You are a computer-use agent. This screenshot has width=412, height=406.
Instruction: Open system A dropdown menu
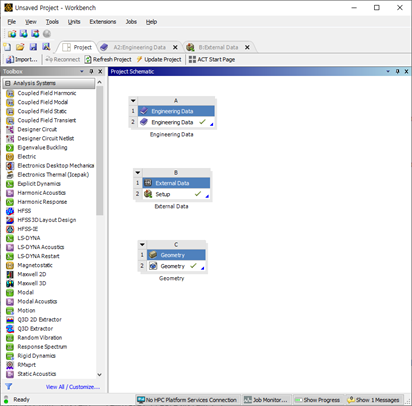(133, 101)
